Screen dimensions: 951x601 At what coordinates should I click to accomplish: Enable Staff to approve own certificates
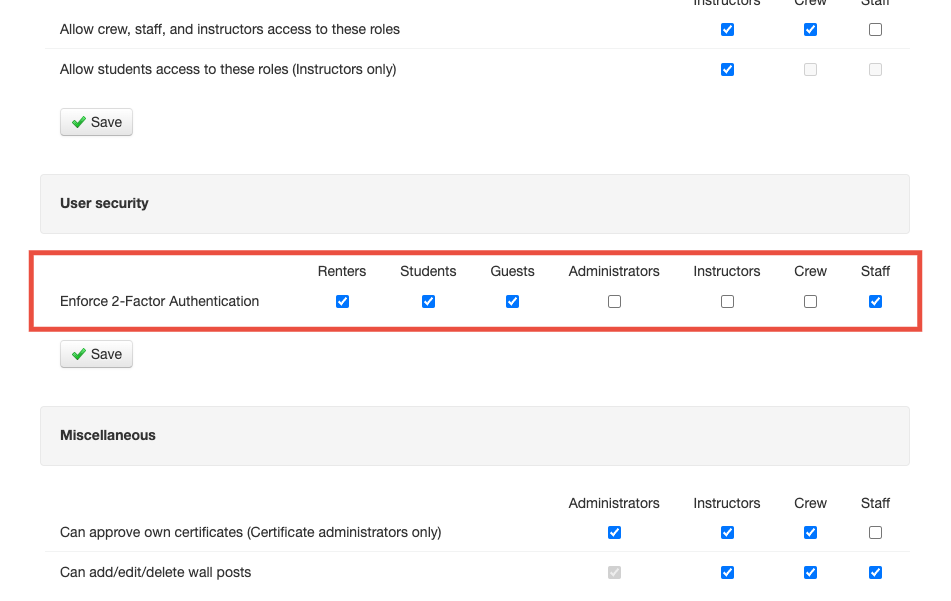point(875,532)
